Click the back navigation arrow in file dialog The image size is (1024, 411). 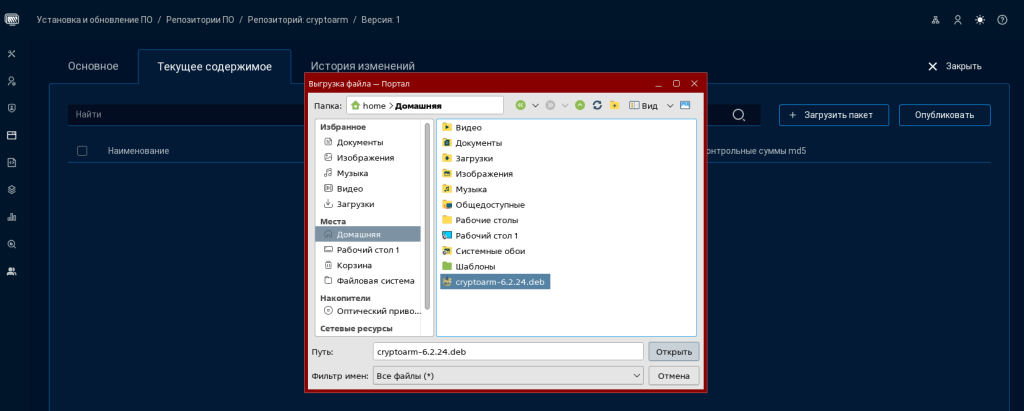coord(521,105)
